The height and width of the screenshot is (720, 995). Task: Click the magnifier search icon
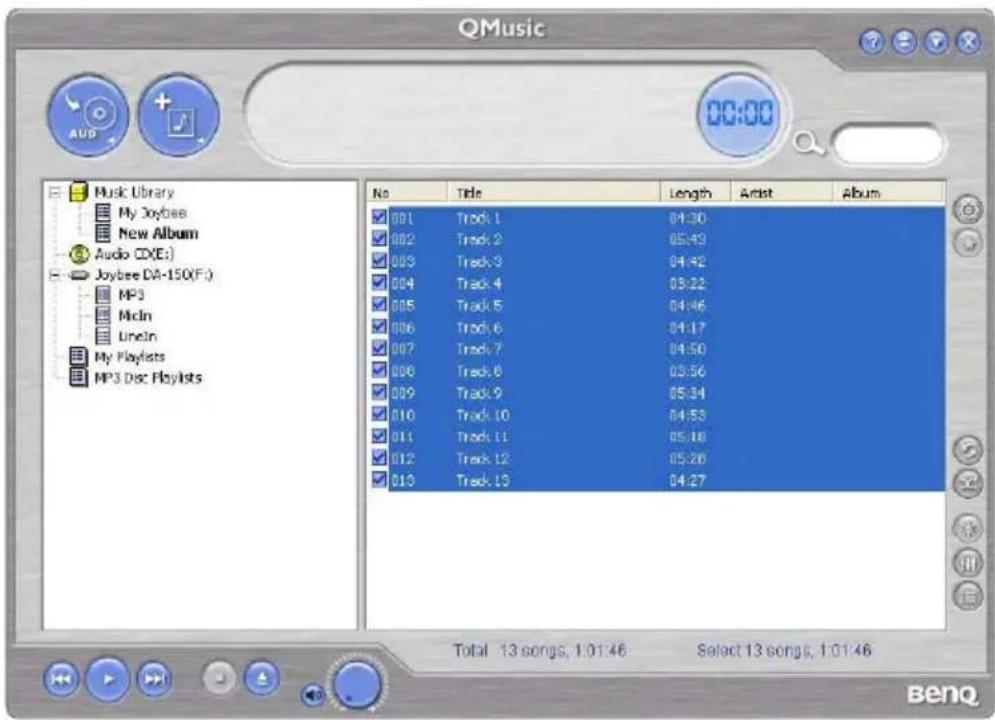808,144
